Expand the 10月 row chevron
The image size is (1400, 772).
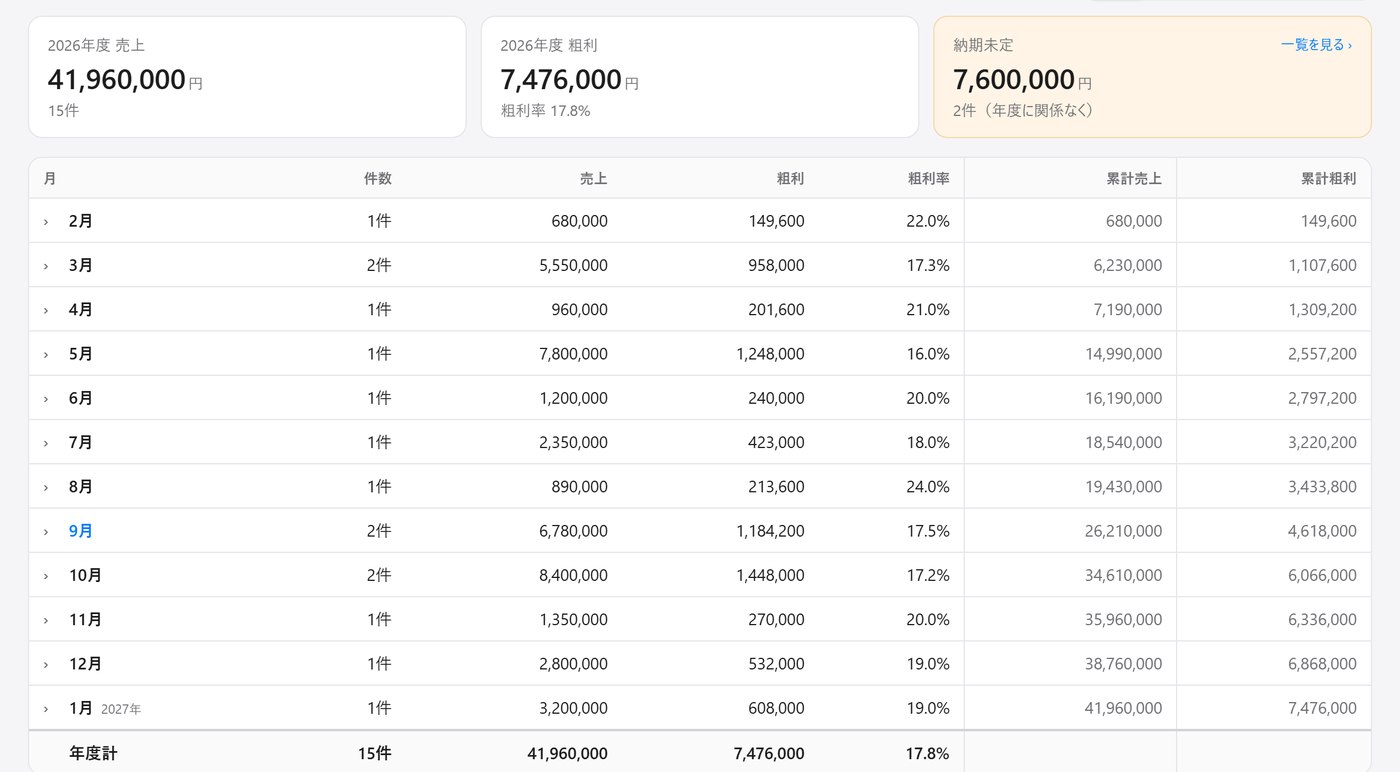(x=46, y=576)
